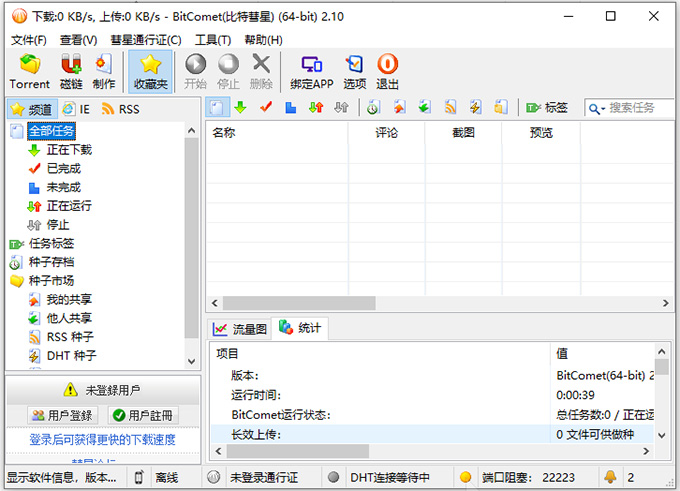Click the RSS torrents icon in the filter bar
Image resolution: width=680 pixels, height=491 pixels.
(450, 107)
